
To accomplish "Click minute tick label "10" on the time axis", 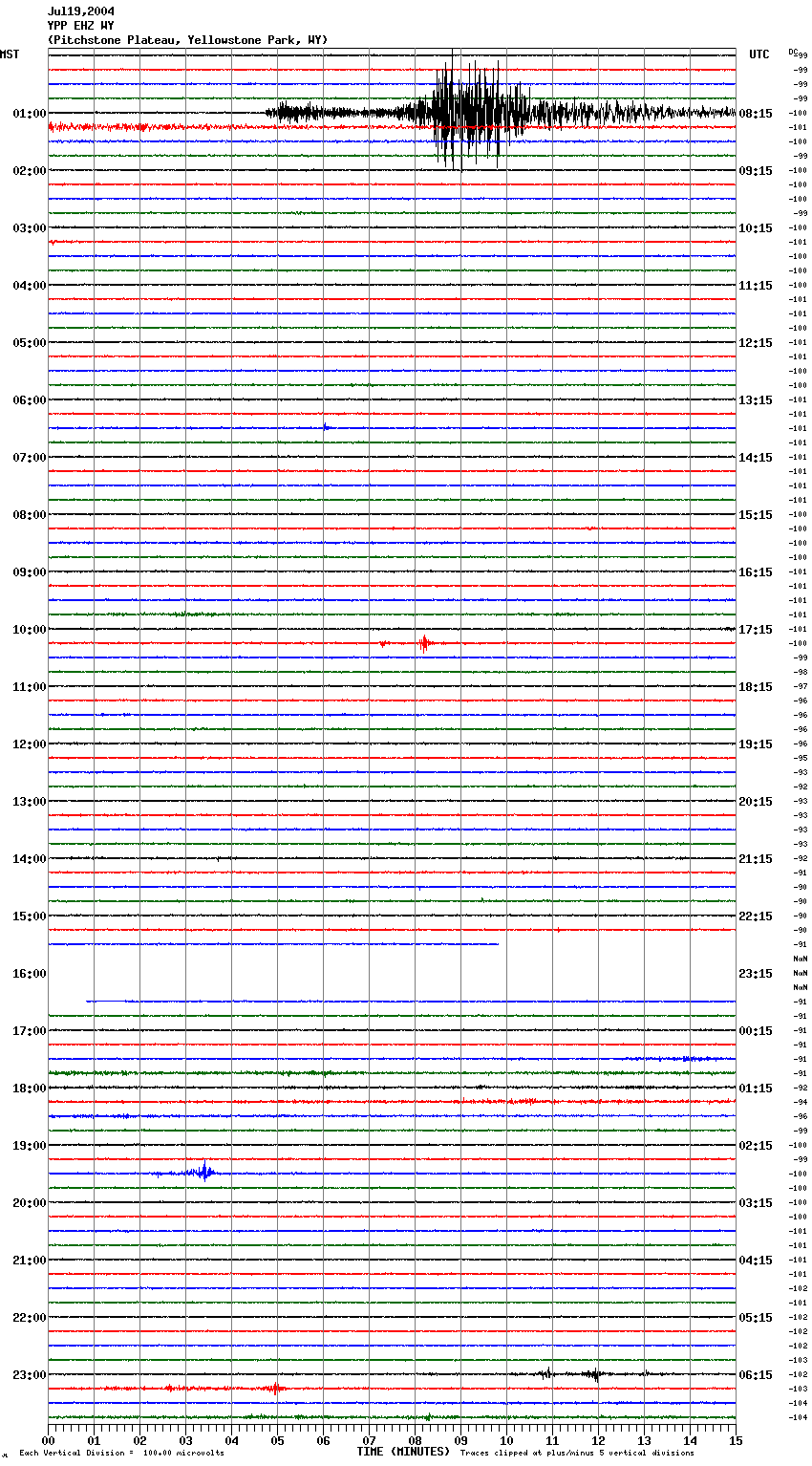I will (x=506, y=1440).
